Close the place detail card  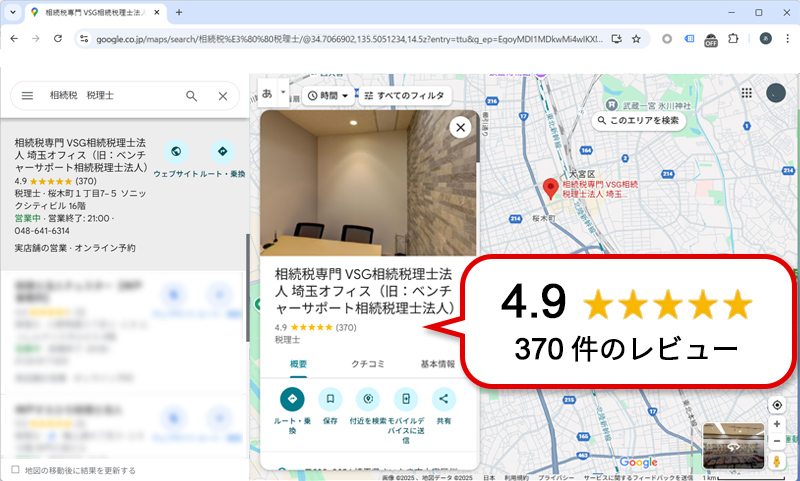pos(460,127)
